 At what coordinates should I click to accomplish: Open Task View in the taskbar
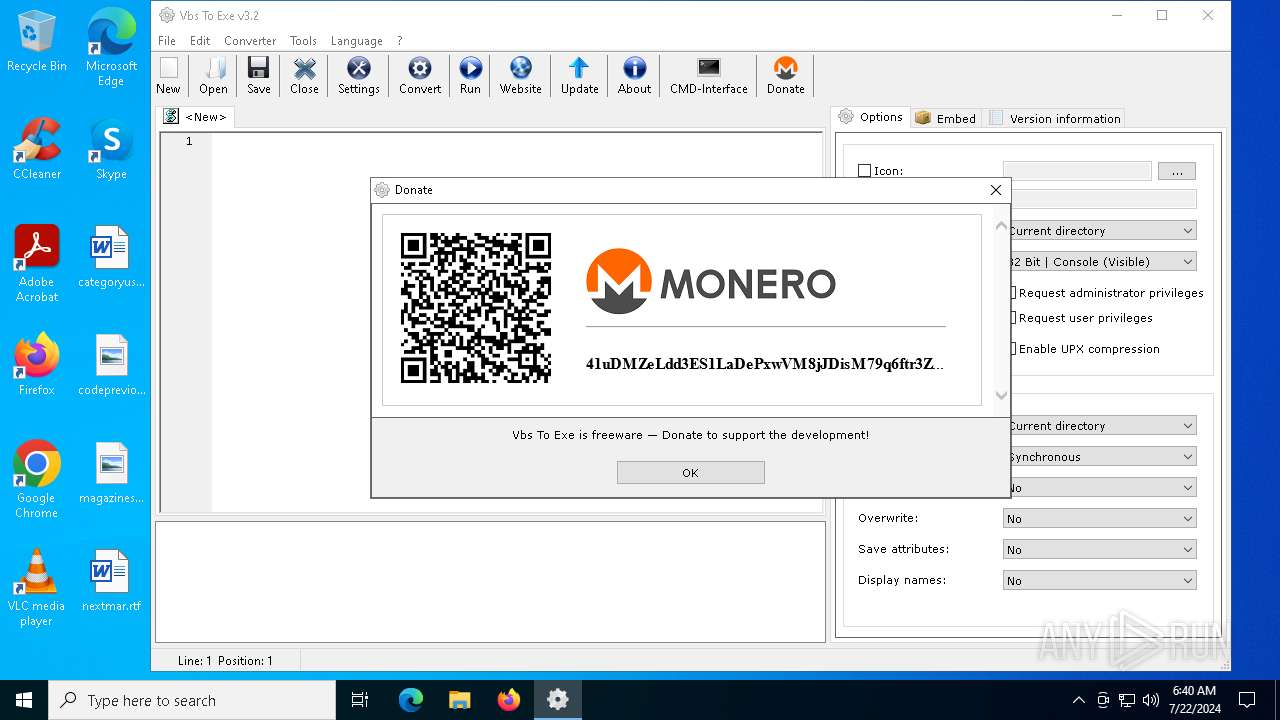click(x=360, y=700)
